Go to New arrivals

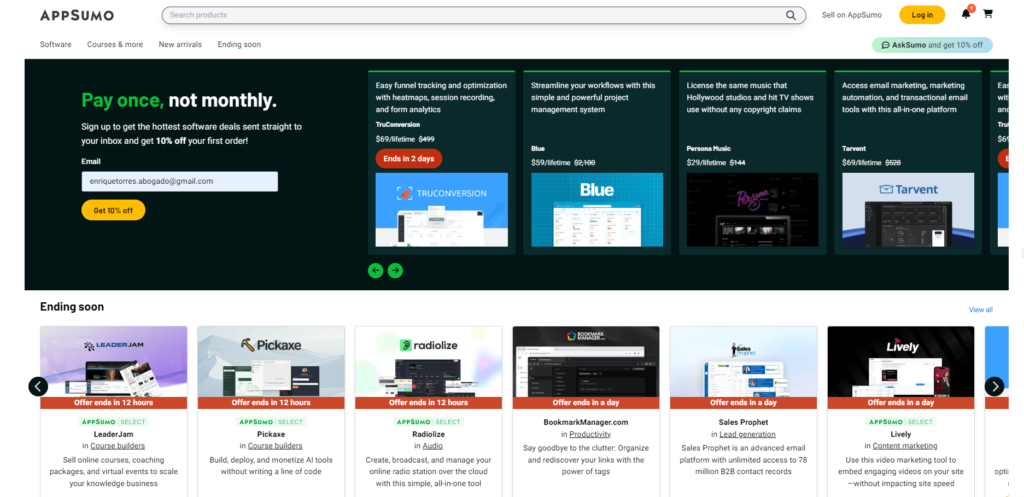tap(180, 44)
